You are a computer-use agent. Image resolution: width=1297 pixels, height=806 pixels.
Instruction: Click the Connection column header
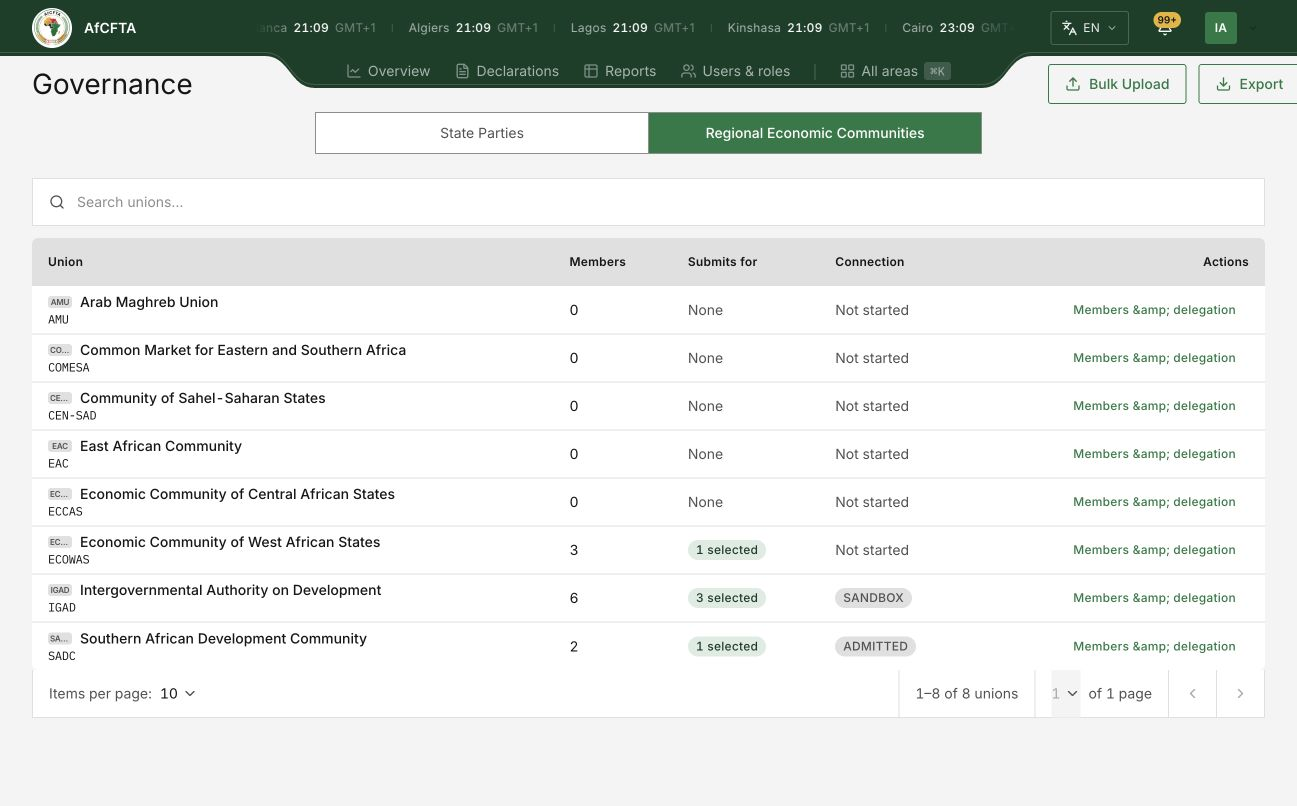pyautogui.click(x=869, y=262)
